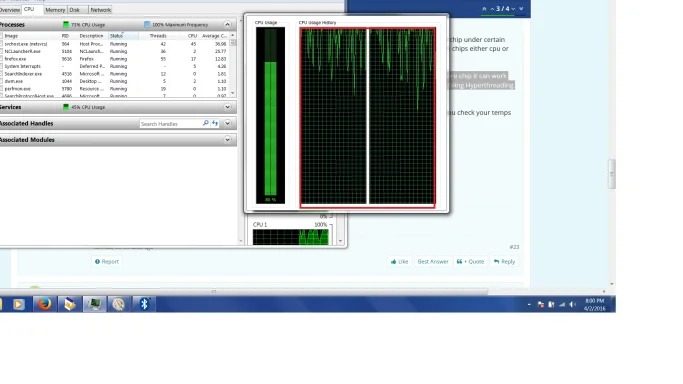Click into the Search Handles field
683x384 pixels.
pos(170,124)
